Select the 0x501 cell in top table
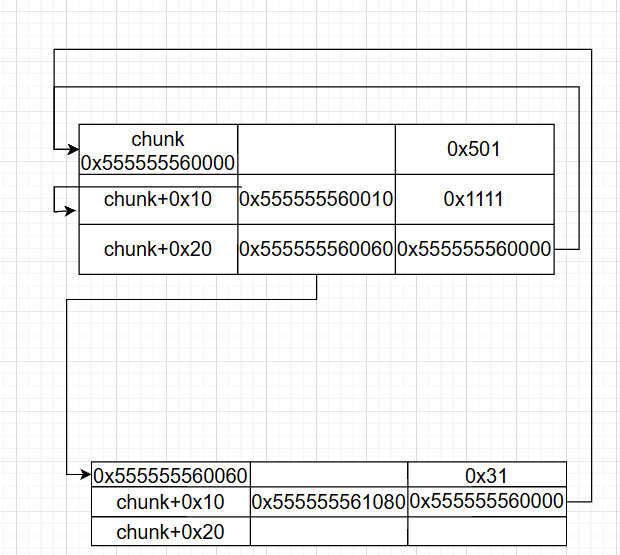620x555 pixels. [x=474, y=149]
